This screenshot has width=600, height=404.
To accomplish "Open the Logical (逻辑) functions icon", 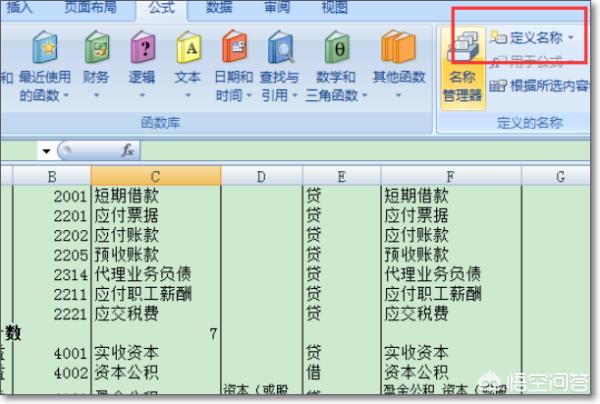I will point(142,47).
